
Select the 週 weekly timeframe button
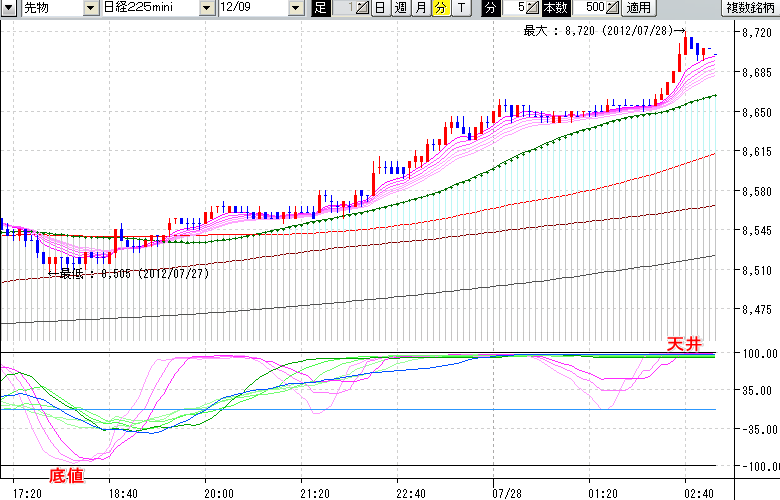pyautogui.click(x=401, y=7)
